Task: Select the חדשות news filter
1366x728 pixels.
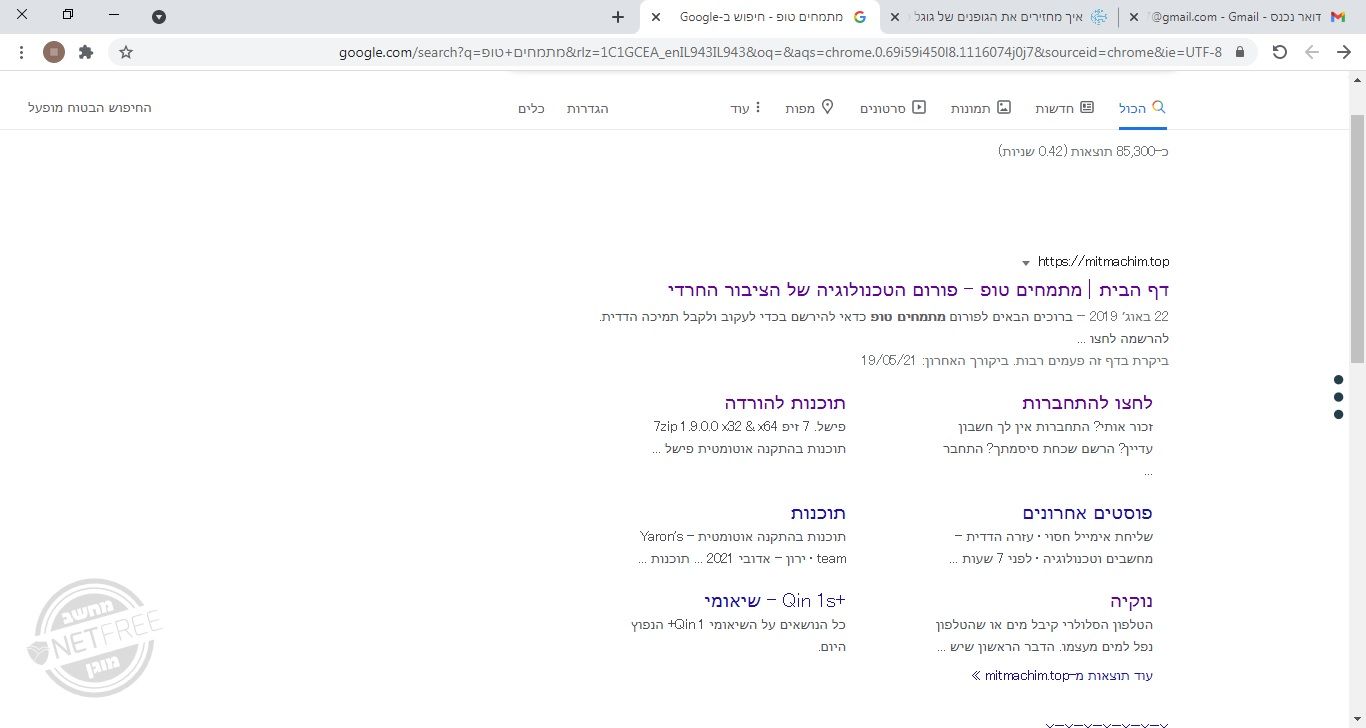Action: click(x=1064, y=108)
